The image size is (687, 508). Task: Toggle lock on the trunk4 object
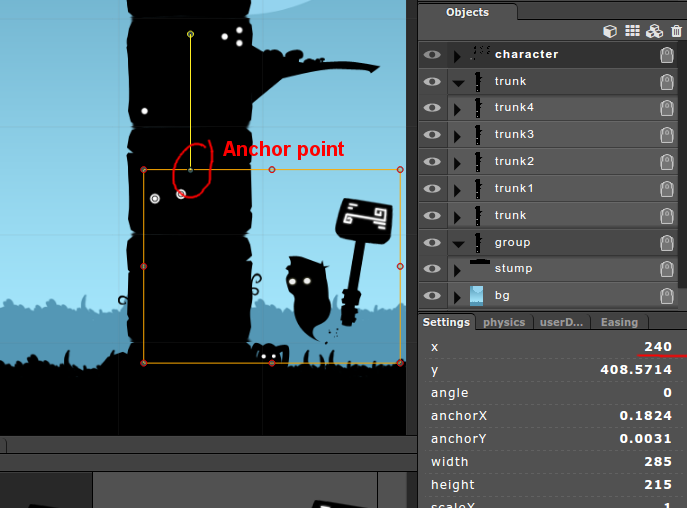coord(666,108)
